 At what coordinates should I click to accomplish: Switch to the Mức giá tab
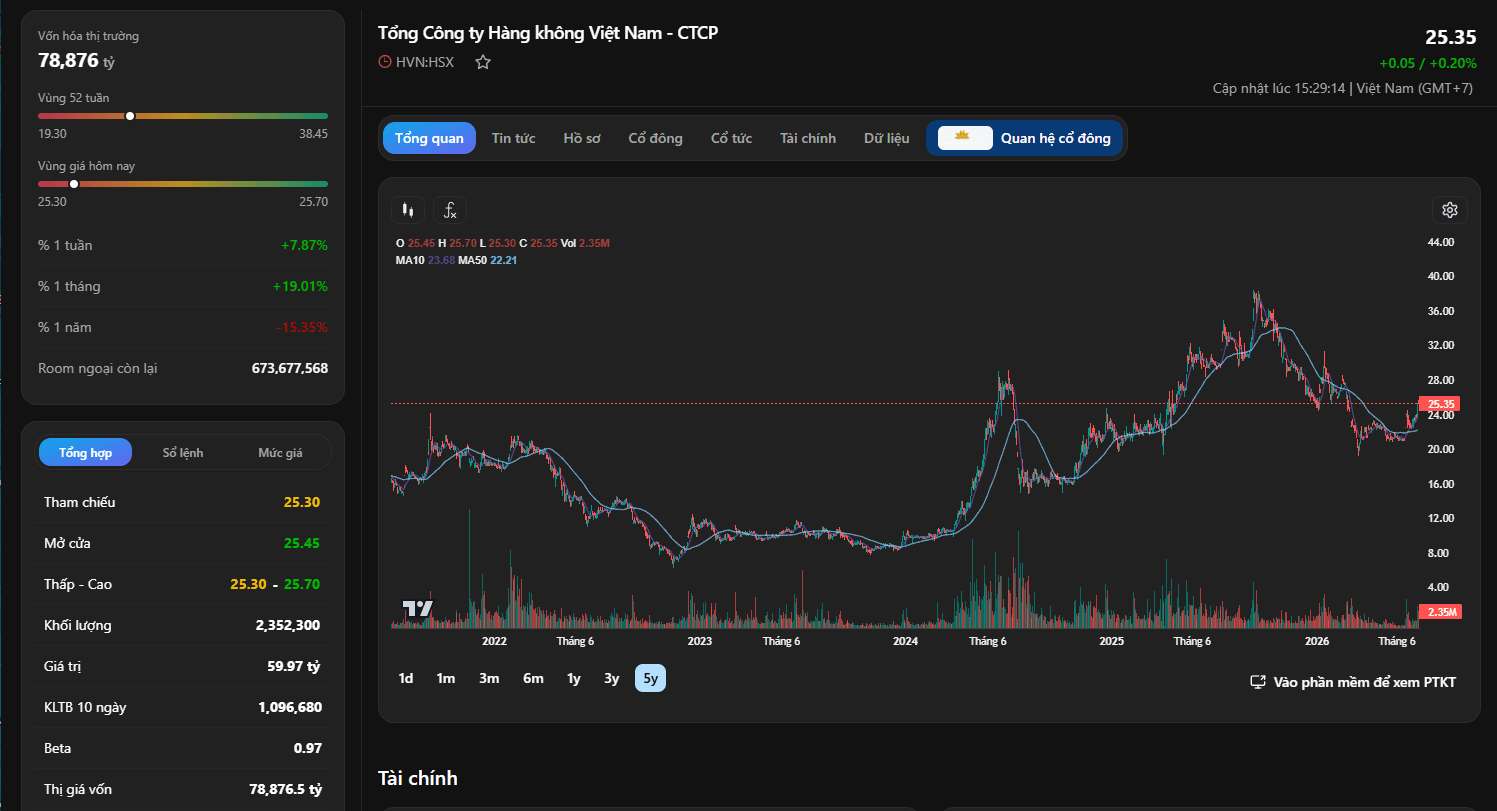(280, 453)
